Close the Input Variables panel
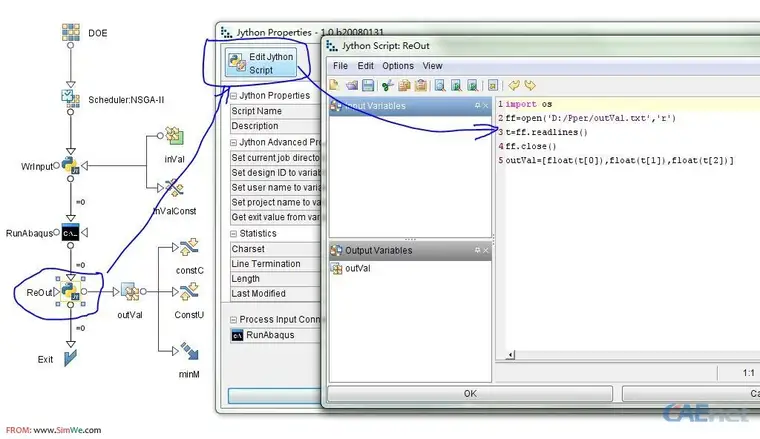The height and width of the screenshot is (439, 760). point(486,105)
